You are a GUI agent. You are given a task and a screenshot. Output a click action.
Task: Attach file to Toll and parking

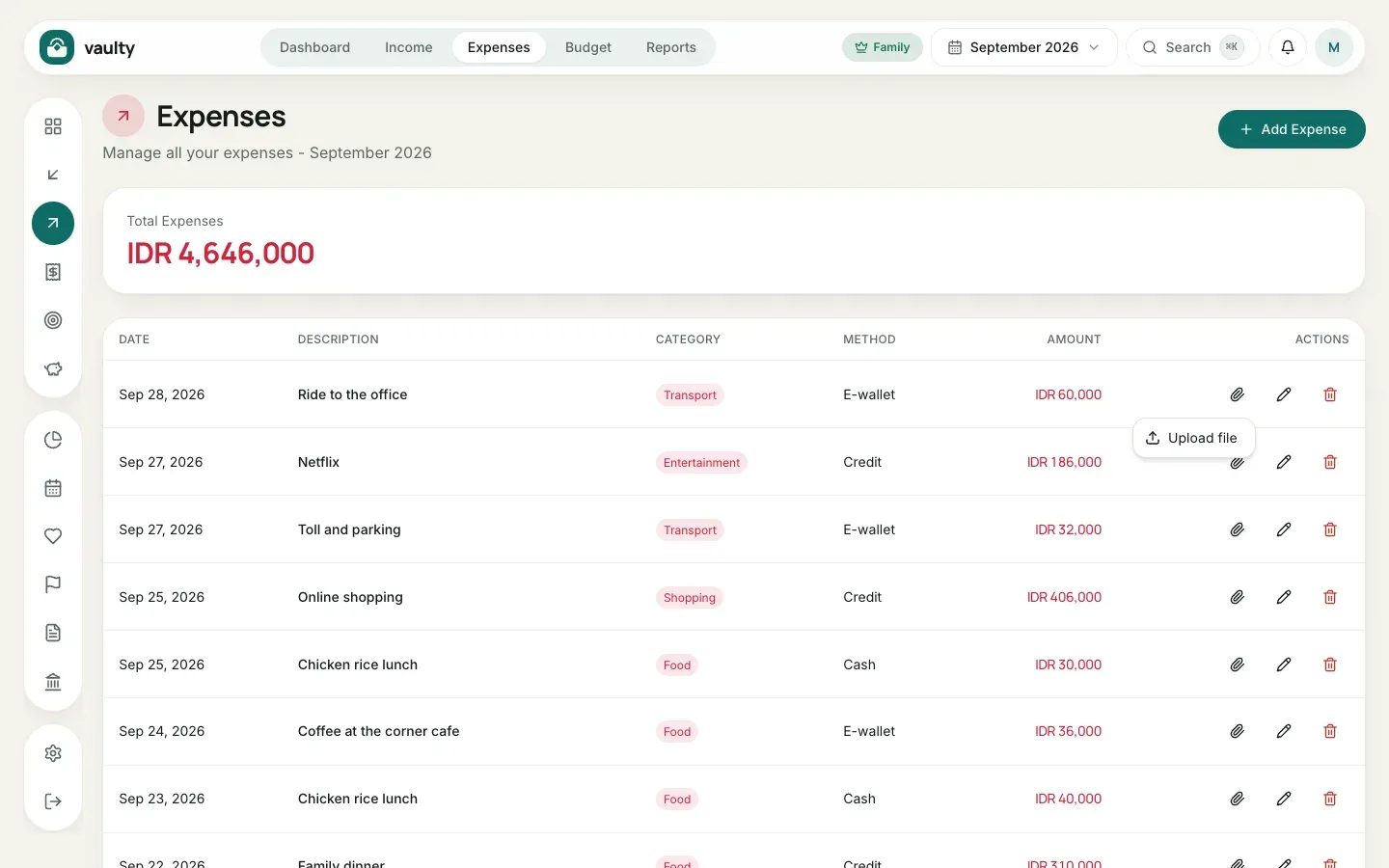pos(1238,529)
